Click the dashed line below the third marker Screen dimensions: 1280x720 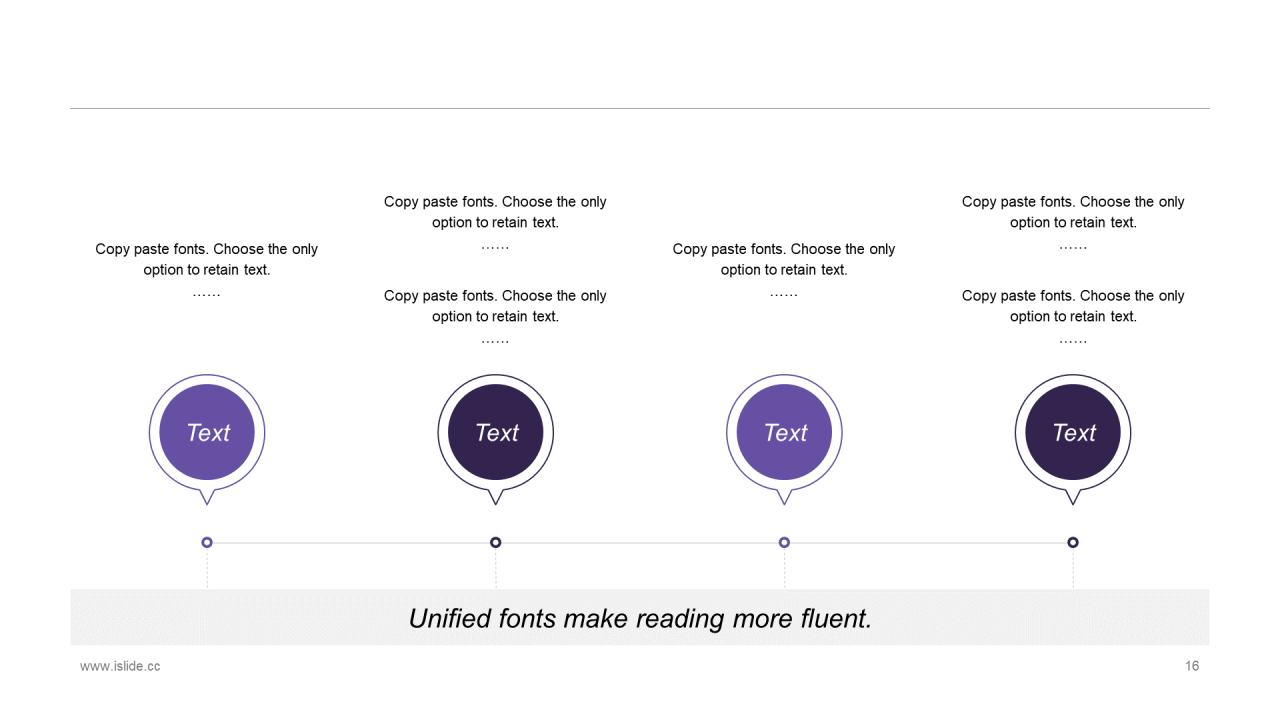point(784,569)
